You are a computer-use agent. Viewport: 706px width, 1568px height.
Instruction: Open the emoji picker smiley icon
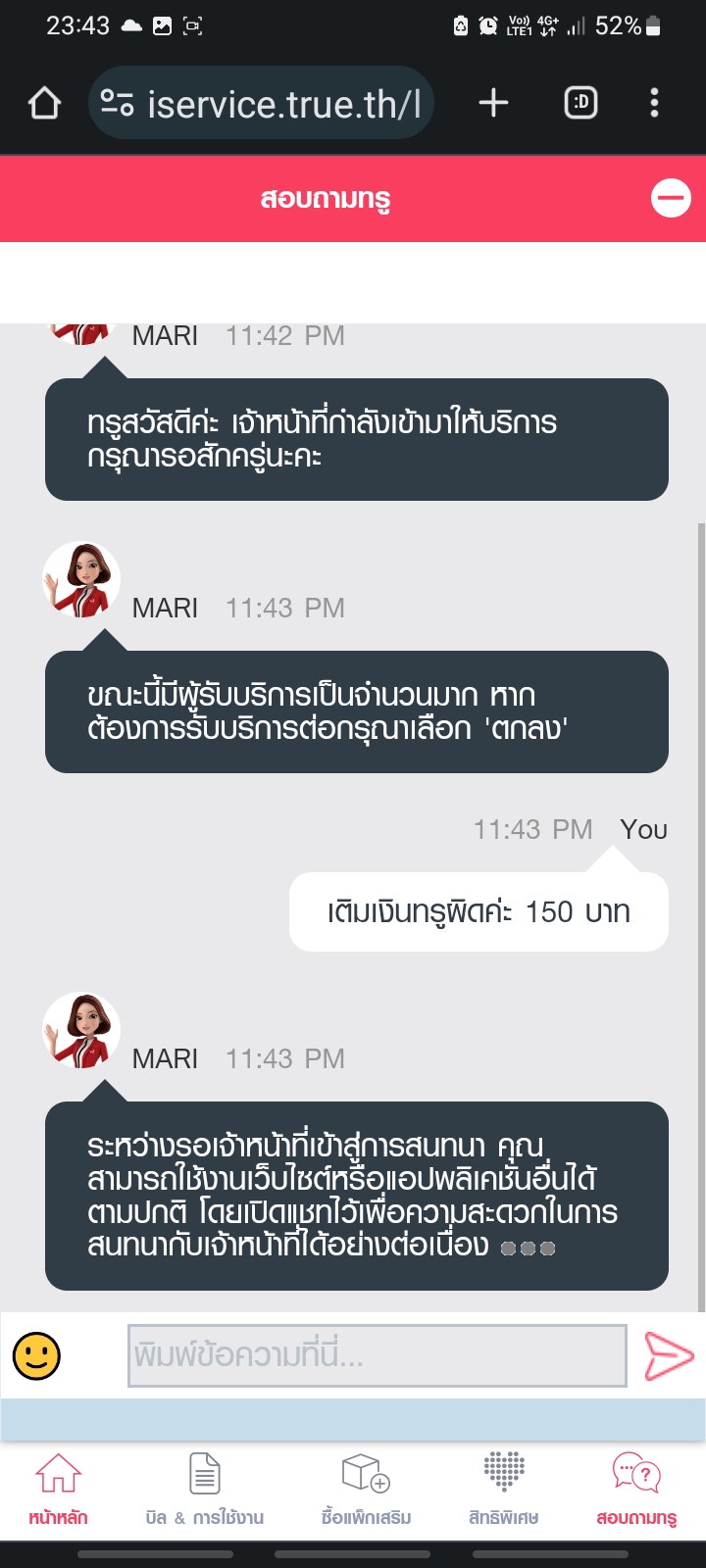[36, 1356]
